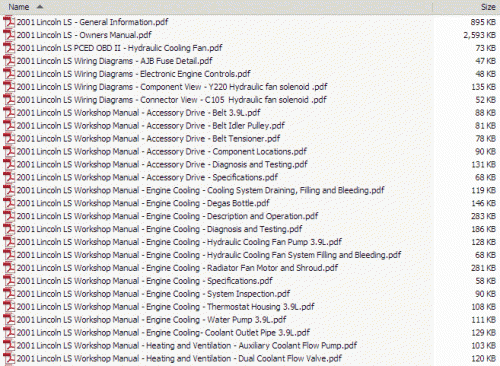
Task: Click file name ending 'Thermostat Housing 3.9L.pdf'
Action: tap(166, 307)
